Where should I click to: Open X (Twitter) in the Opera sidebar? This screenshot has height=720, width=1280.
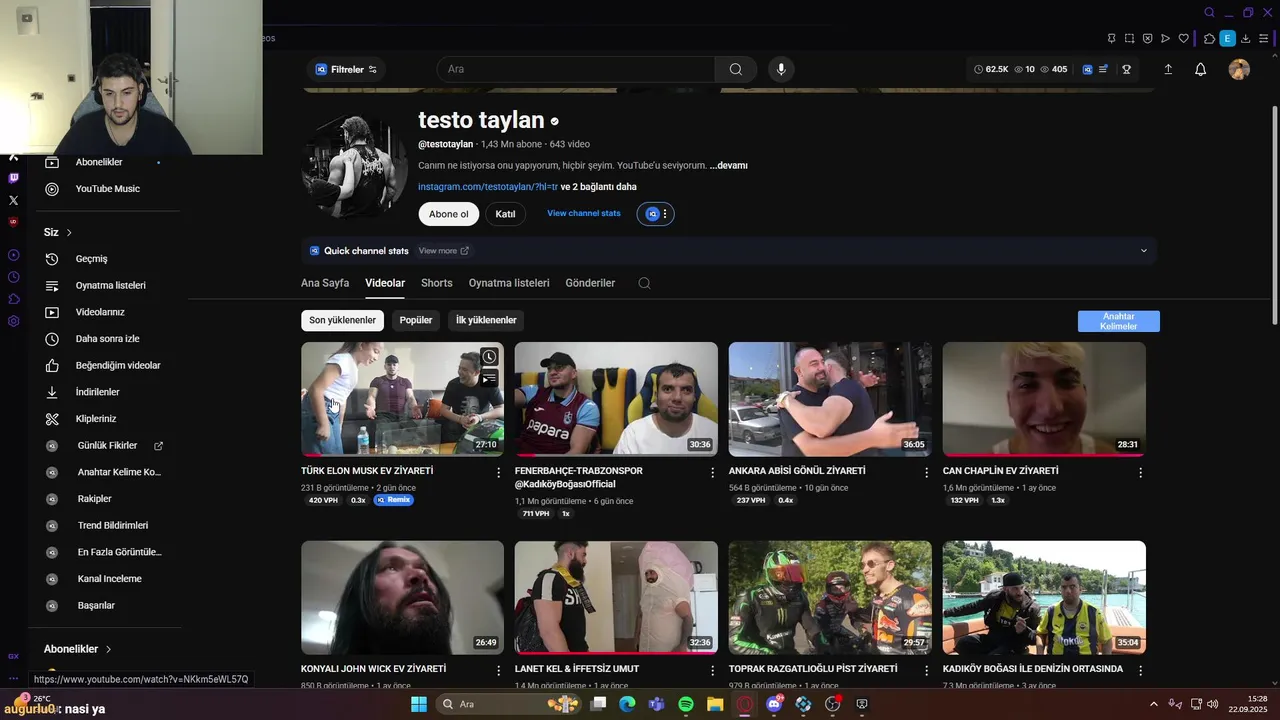tap(13, 200)
